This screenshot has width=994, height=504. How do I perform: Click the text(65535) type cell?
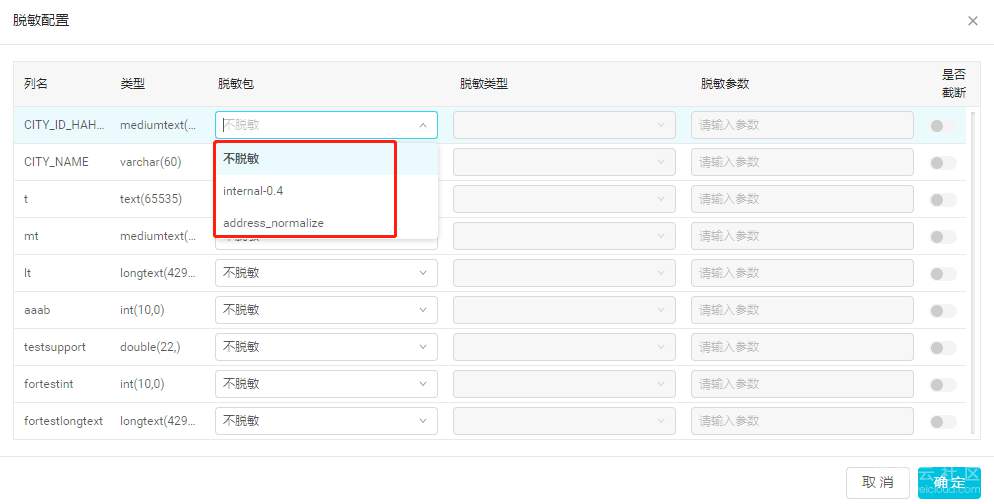pos(151,199)
